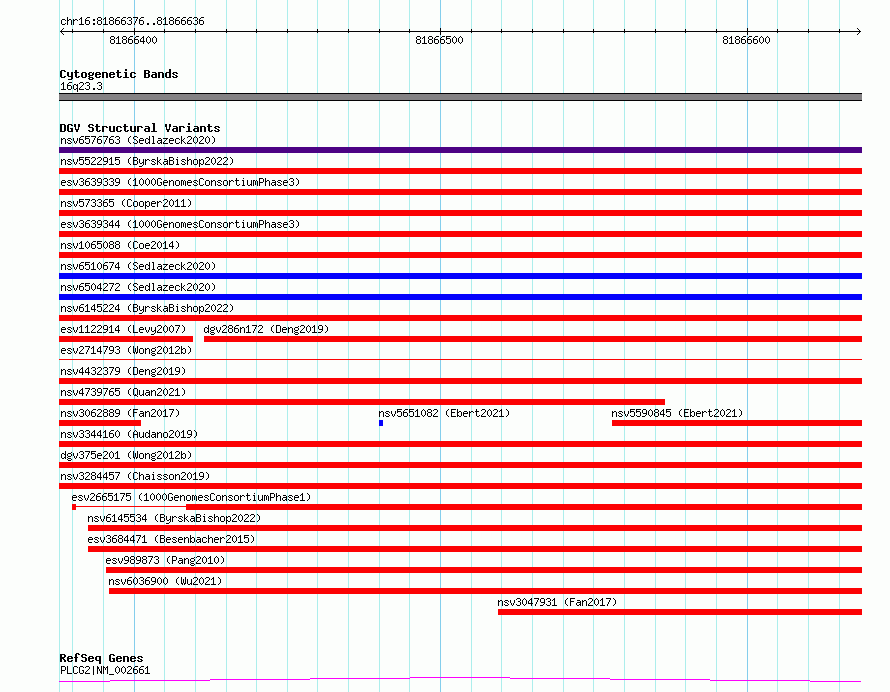Image resolution: width=890 pixels, height=692 pixels.
Task: Open nsv5651082 (Ebert2021) label
Action: click(x=444, y=413)
